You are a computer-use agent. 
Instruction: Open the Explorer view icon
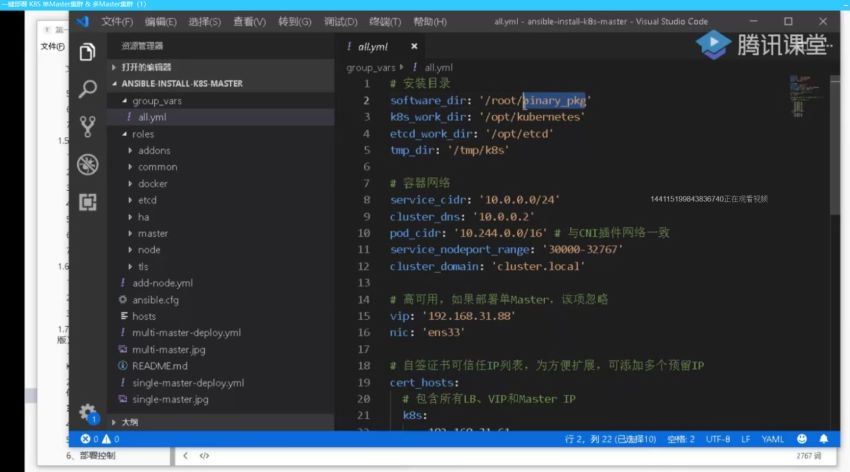click(x=87, y=52)
